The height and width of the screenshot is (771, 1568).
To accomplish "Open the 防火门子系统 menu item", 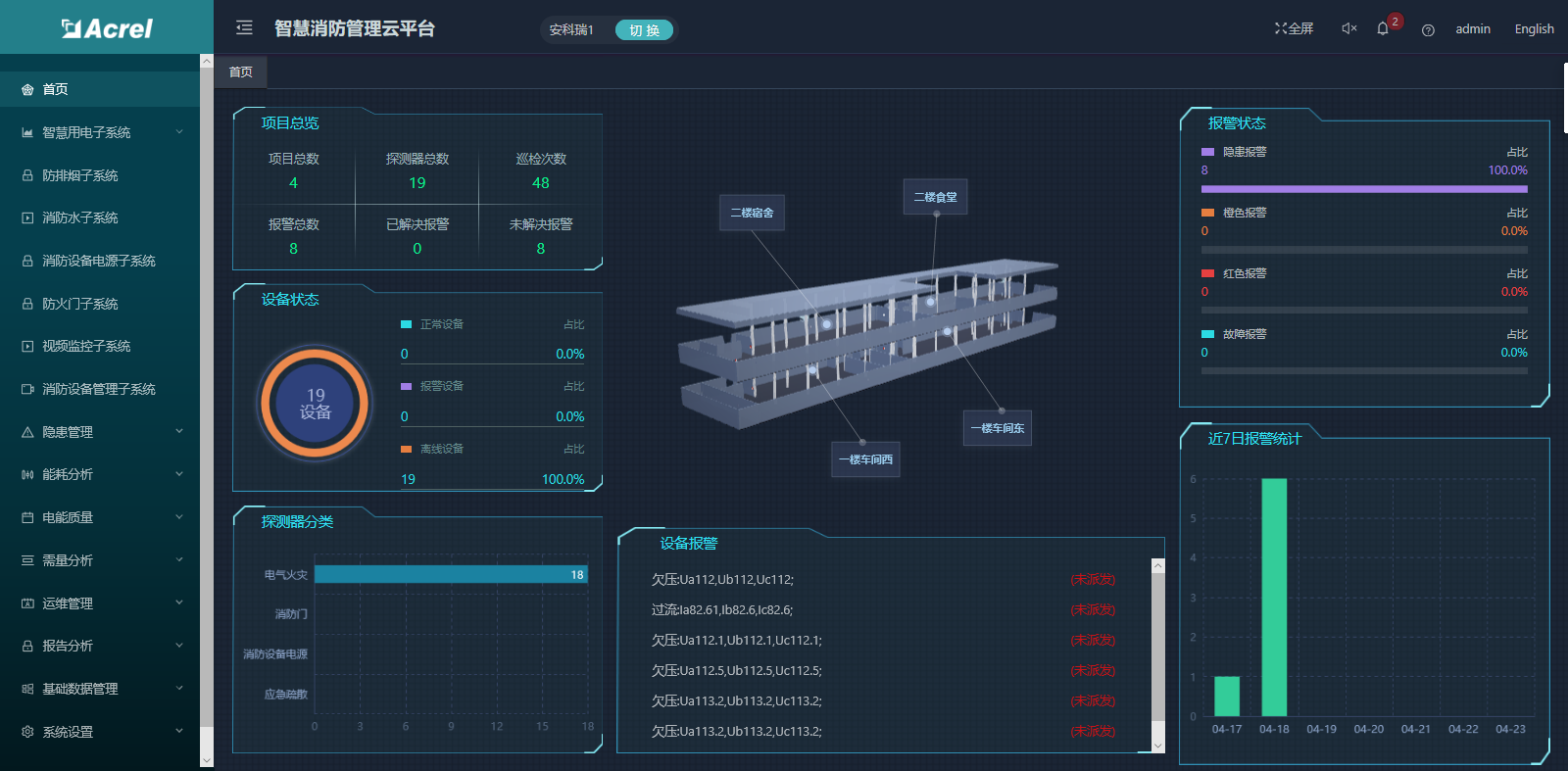I will coord(100,304).
